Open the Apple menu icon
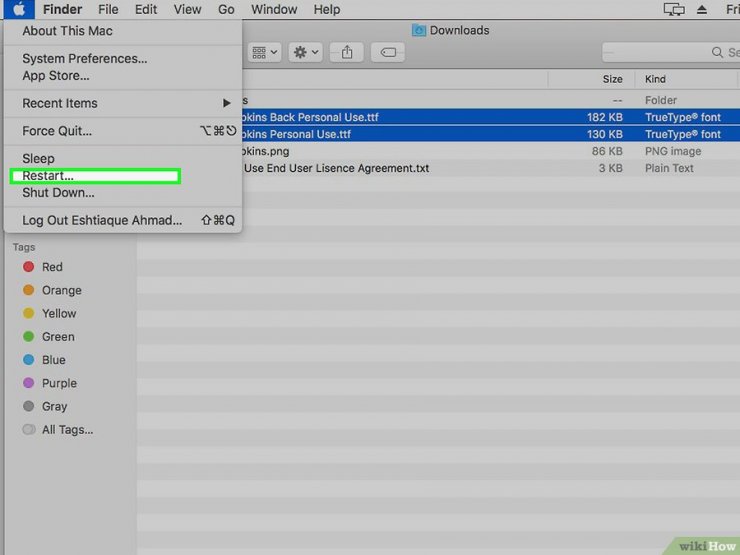The image size is (740, 555). [x=19, y=9]
